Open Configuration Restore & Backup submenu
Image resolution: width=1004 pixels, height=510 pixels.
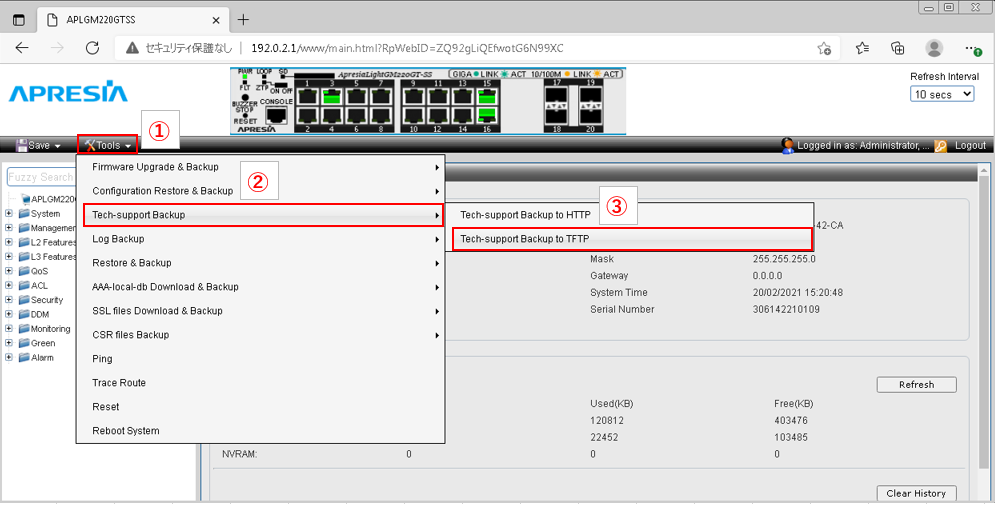tap(261, 191)
